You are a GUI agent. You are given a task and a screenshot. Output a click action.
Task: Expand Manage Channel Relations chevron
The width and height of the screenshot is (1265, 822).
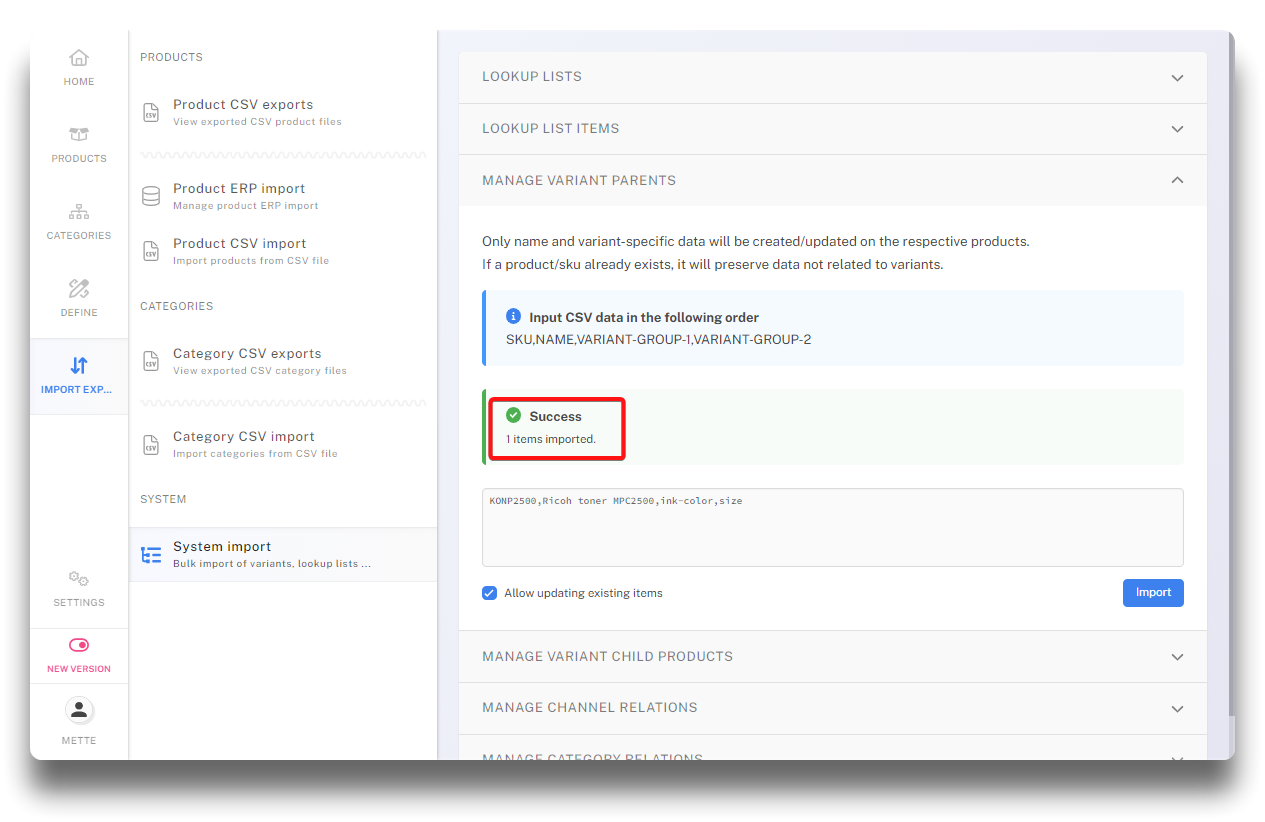click(1177, 708)
